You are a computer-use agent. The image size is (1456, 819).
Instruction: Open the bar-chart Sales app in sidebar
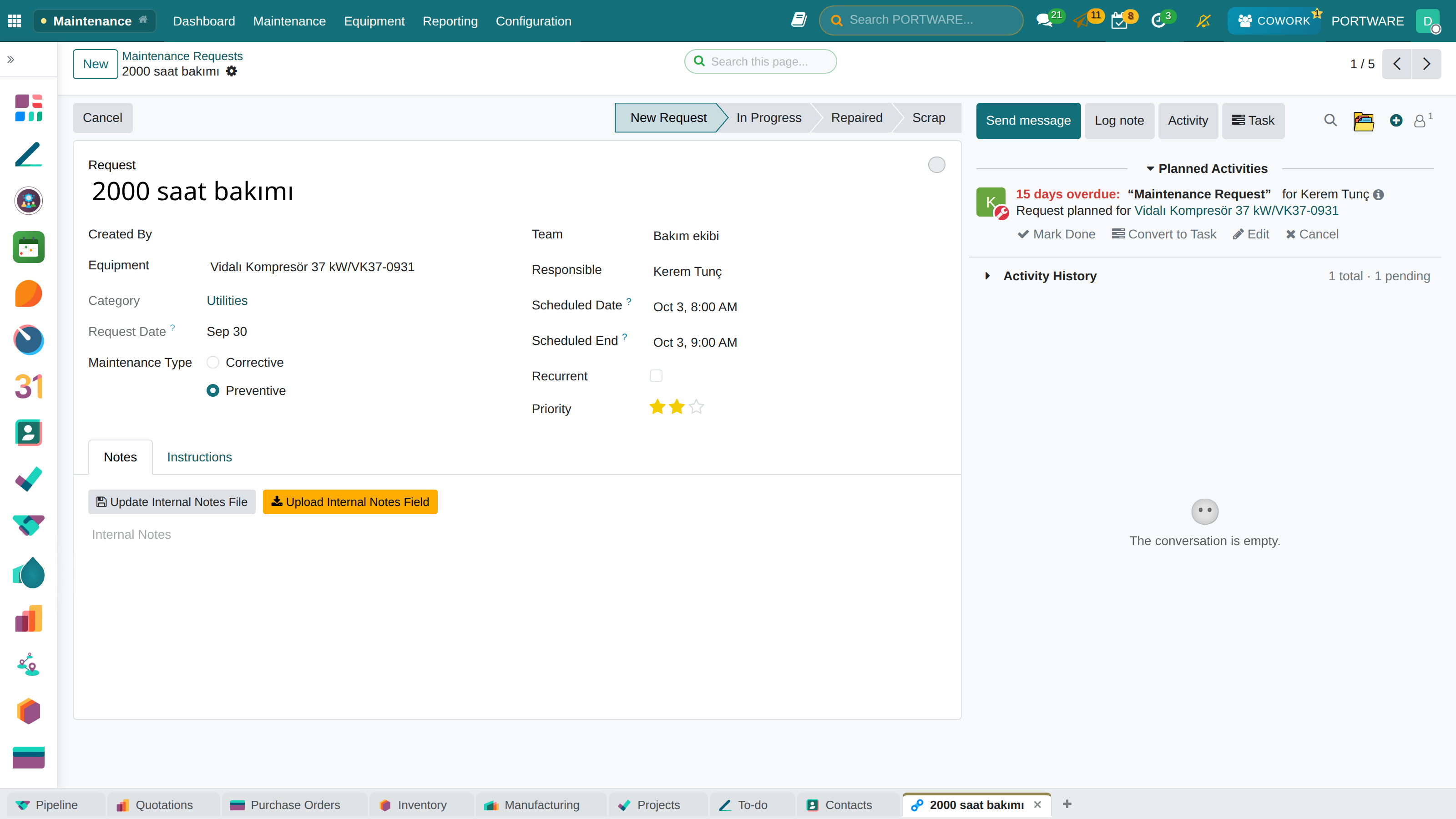pyautogui.click(x=28, y=618)
